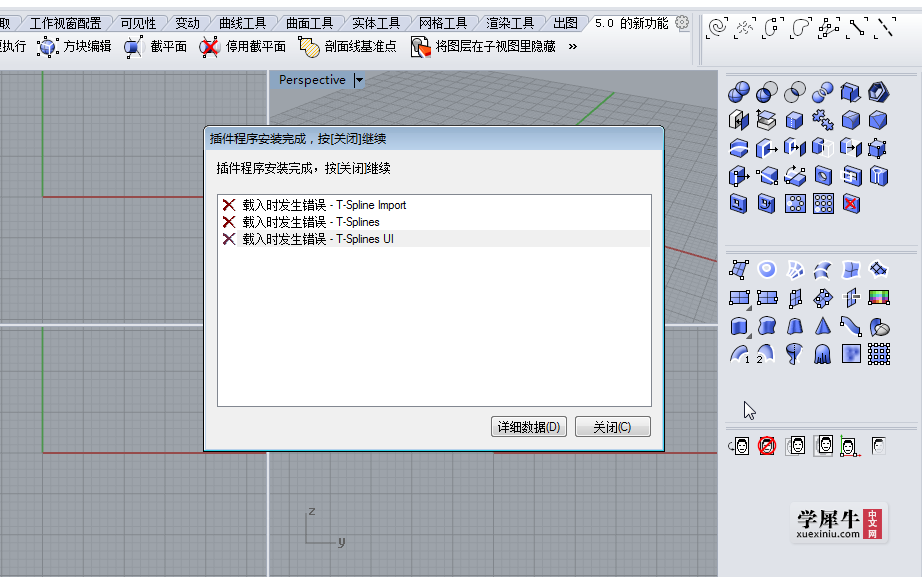This screenshot has width=922, height=577.
Task: Switch to 实体工具 tab
Action: (x=376, y=24)
